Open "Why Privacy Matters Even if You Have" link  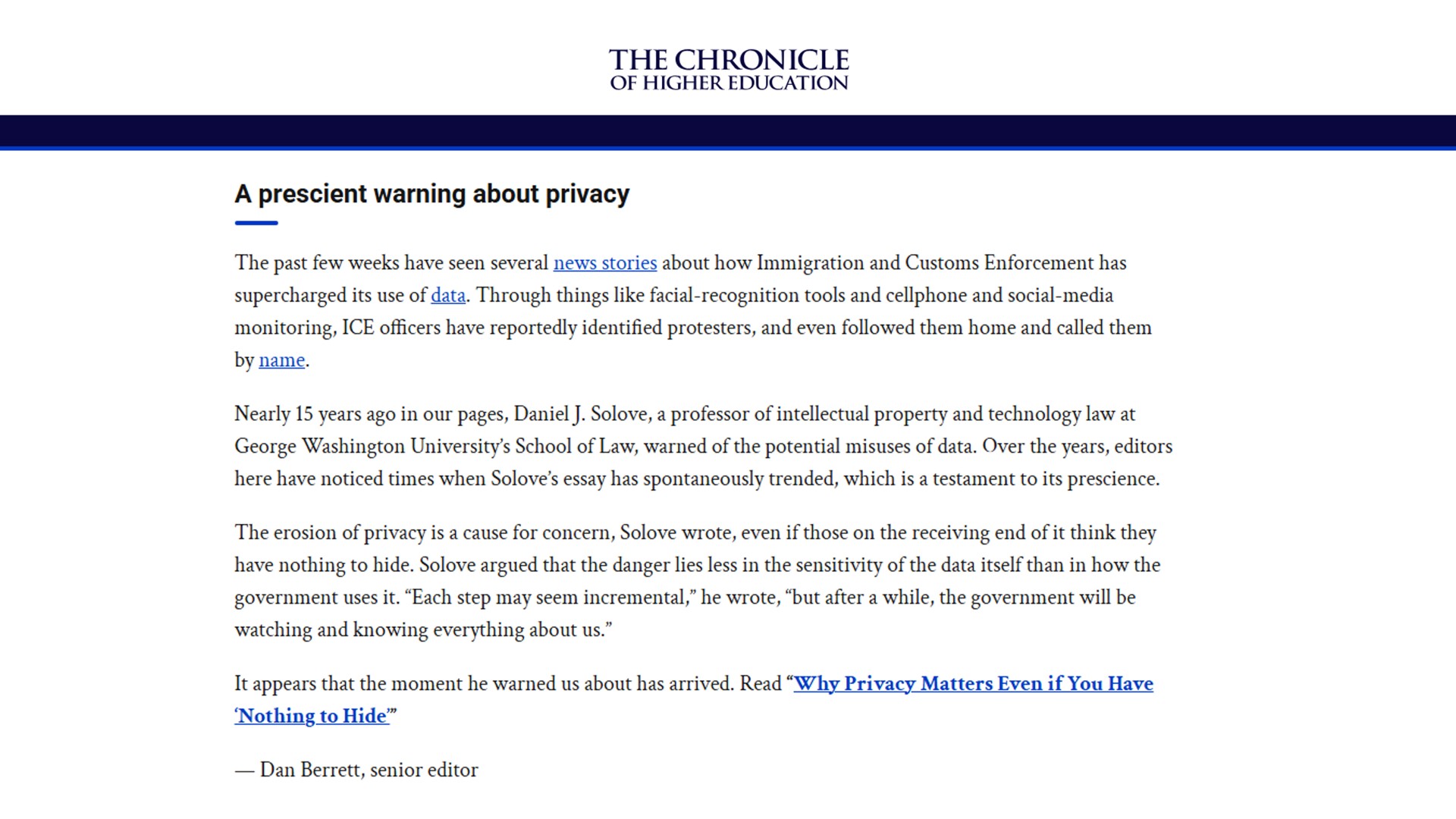(x=973, y=684)
